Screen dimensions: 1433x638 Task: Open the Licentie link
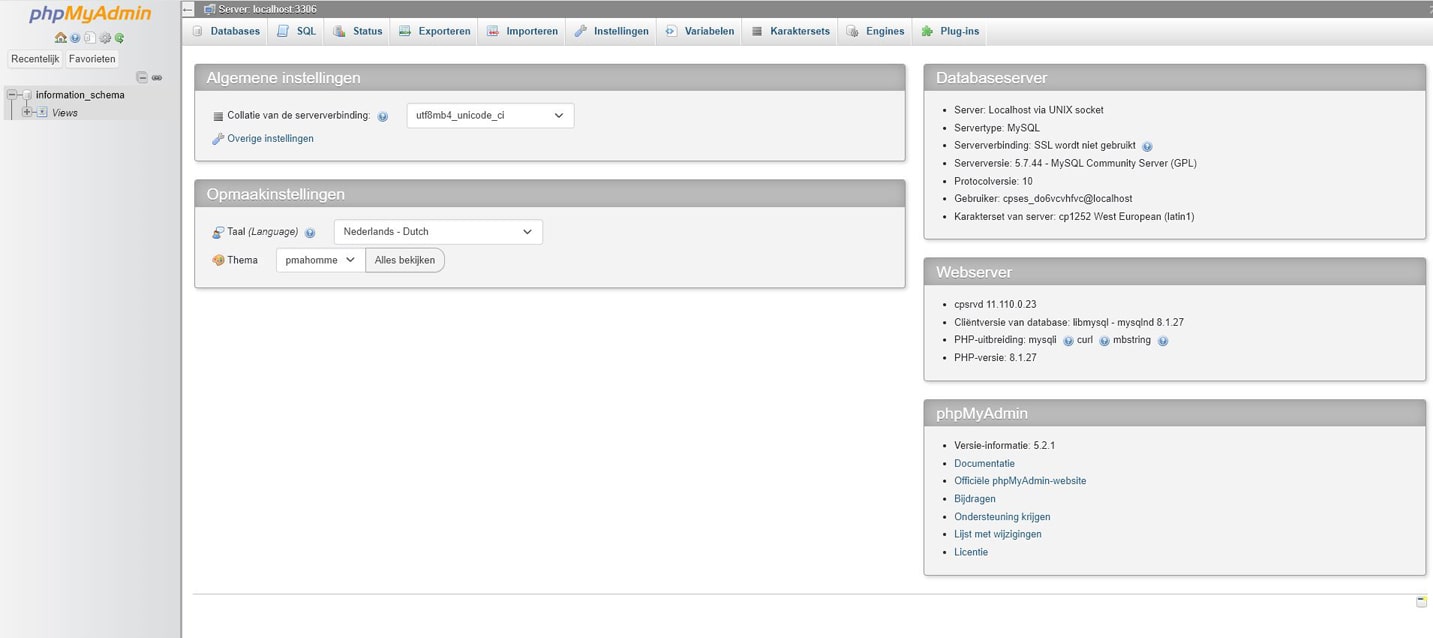(971, 552)
